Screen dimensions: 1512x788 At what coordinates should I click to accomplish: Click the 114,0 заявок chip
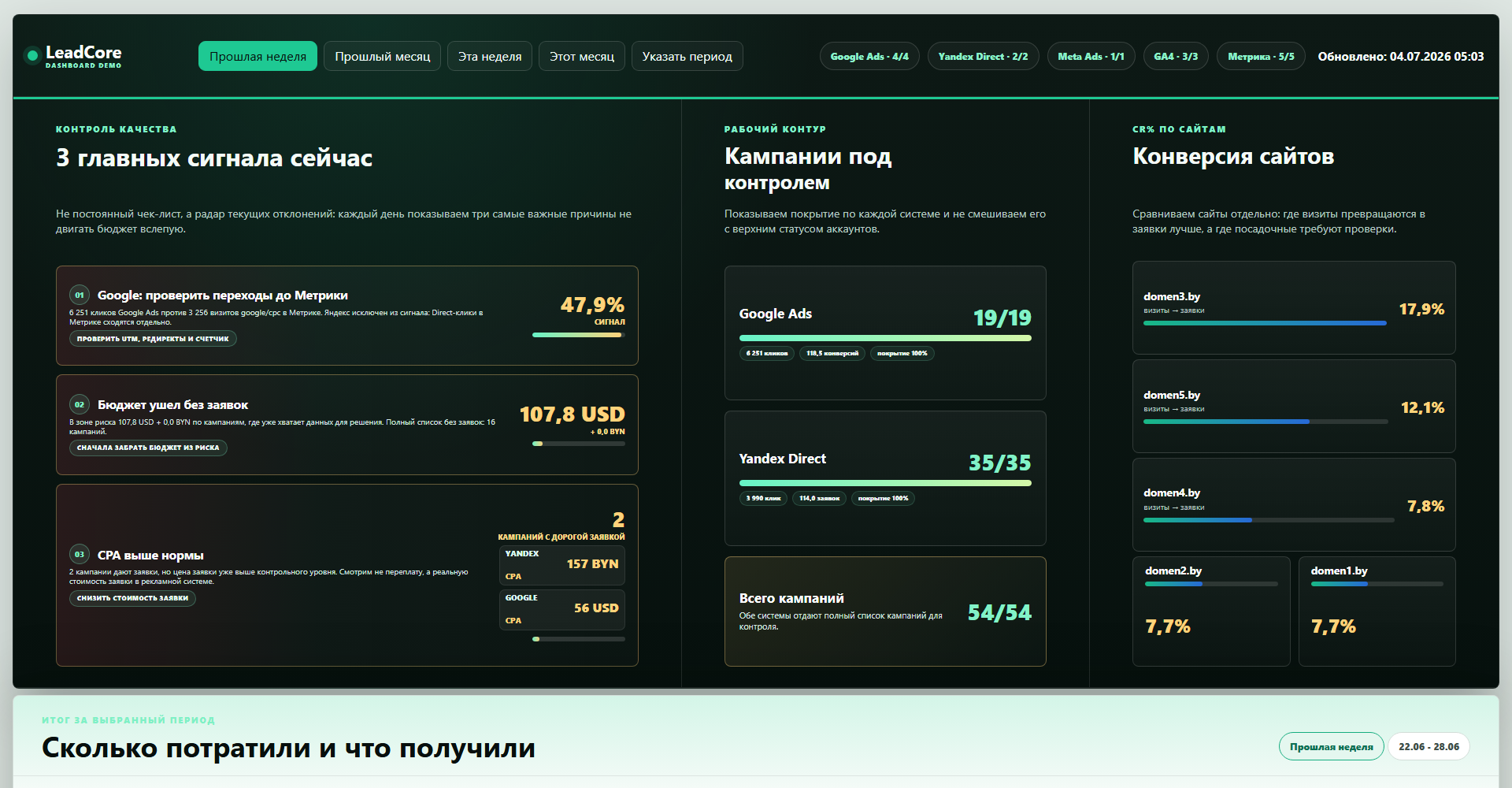pyautogui.click(x=819, y=498)
